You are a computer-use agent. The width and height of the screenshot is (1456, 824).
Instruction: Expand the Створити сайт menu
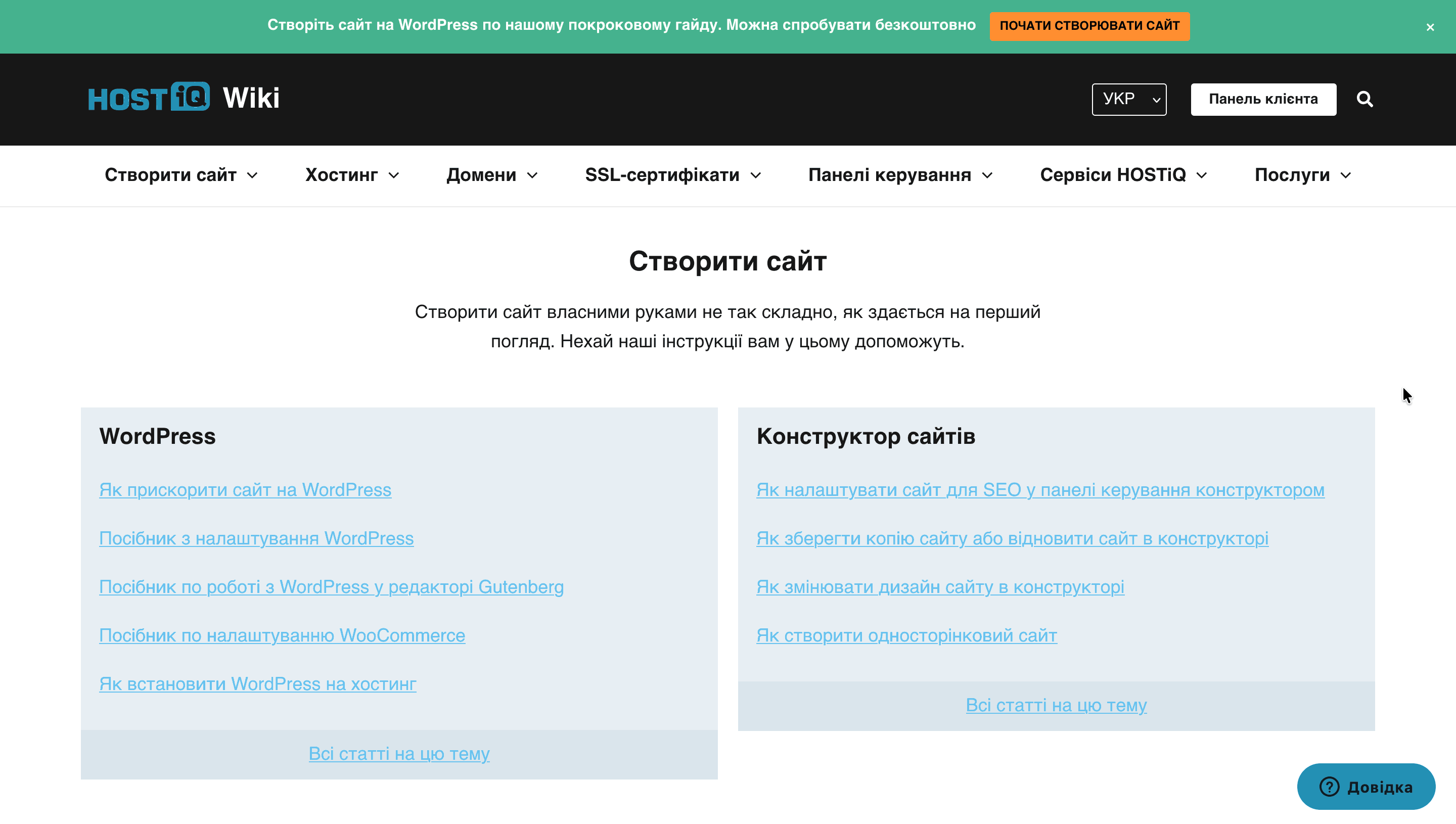181,175
